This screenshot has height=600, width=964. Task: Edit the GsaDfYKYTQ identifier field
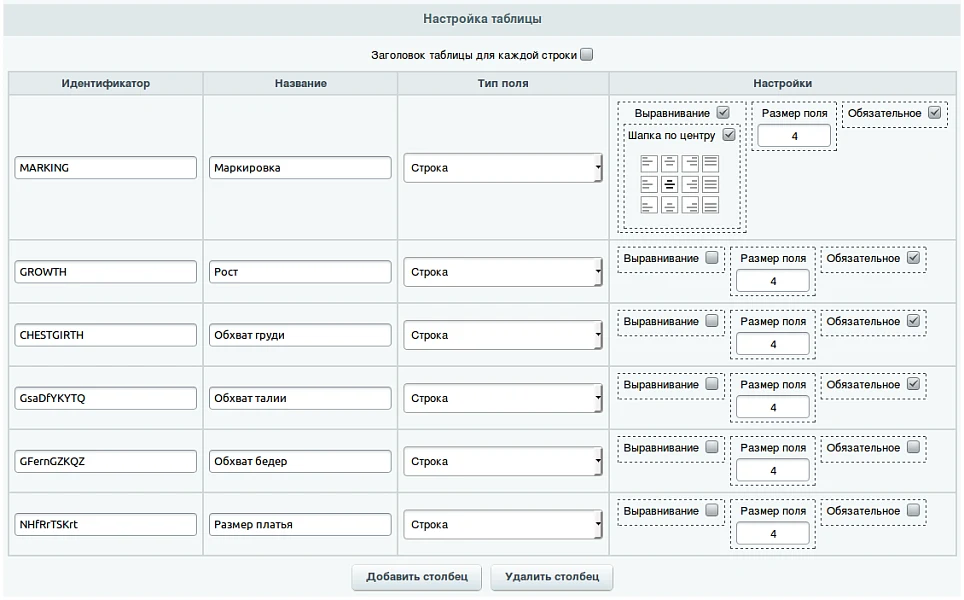coord(106,398)
